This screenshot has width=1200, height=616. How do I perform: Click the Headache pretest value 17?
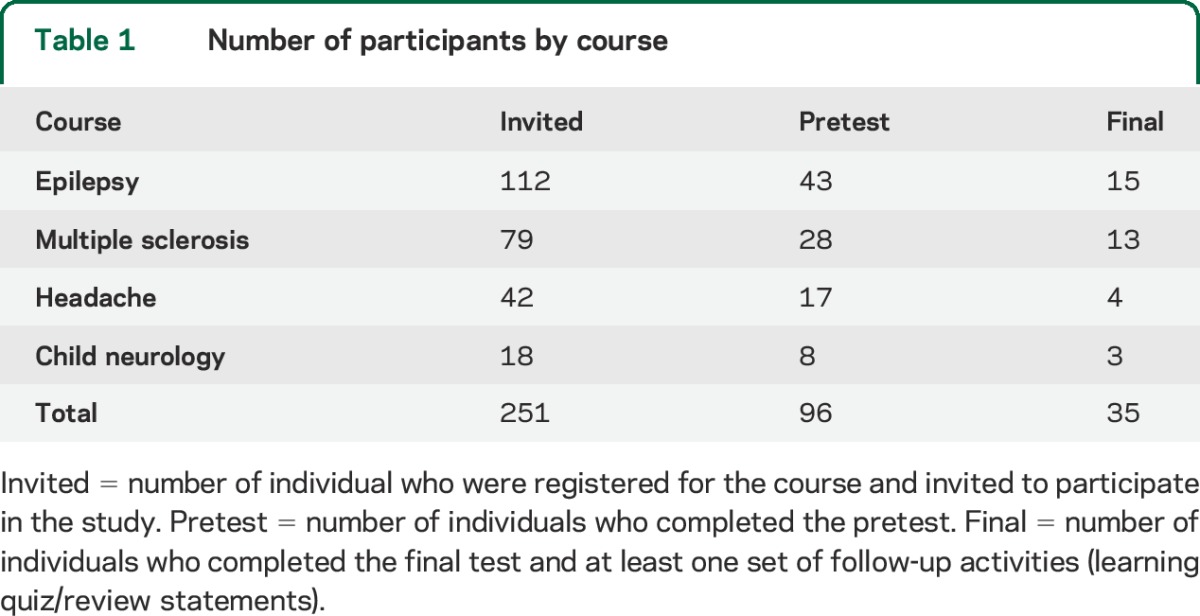point(815,298)
